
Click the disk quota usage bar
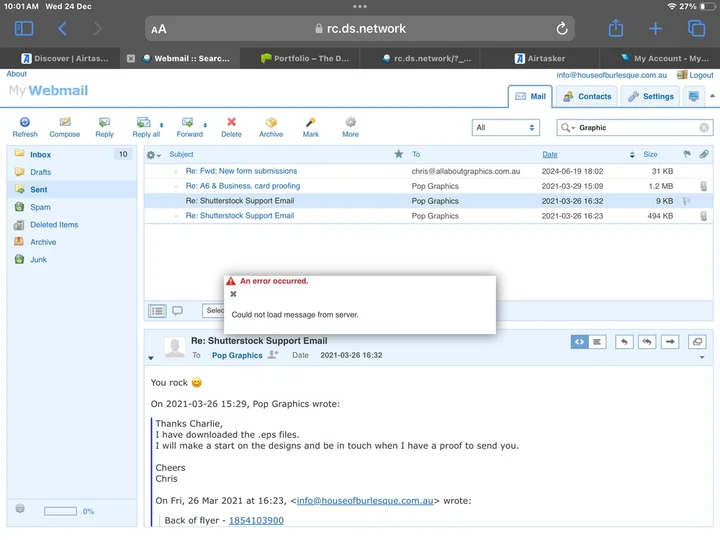point(60,511)
